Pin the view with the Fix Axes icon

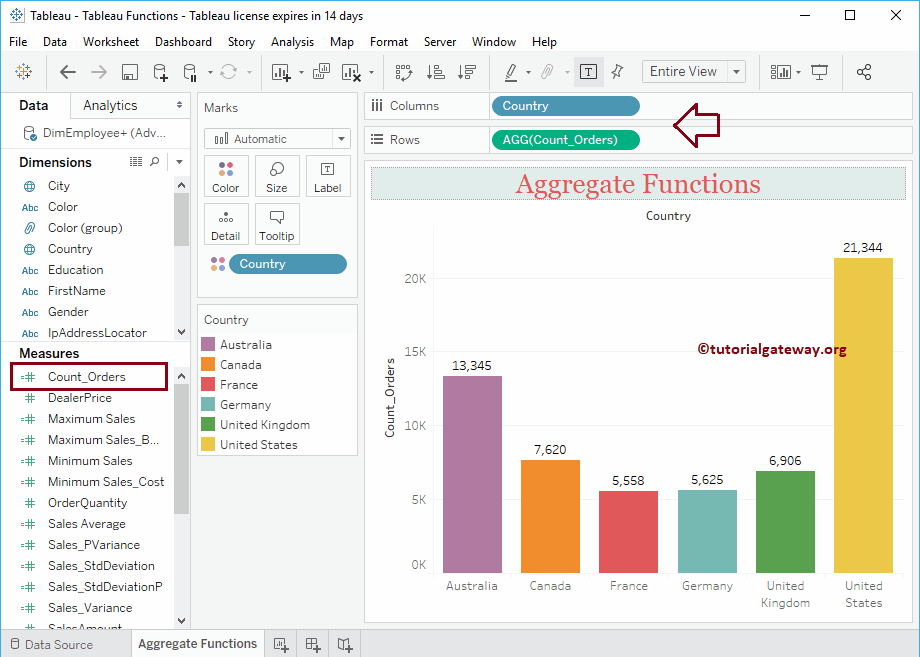pyautogui.click(x=617, y=71)
